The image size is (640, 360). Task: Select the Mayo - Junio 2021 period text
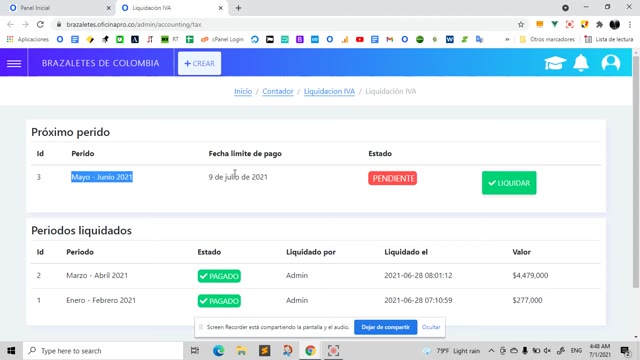tap(102, 177)
